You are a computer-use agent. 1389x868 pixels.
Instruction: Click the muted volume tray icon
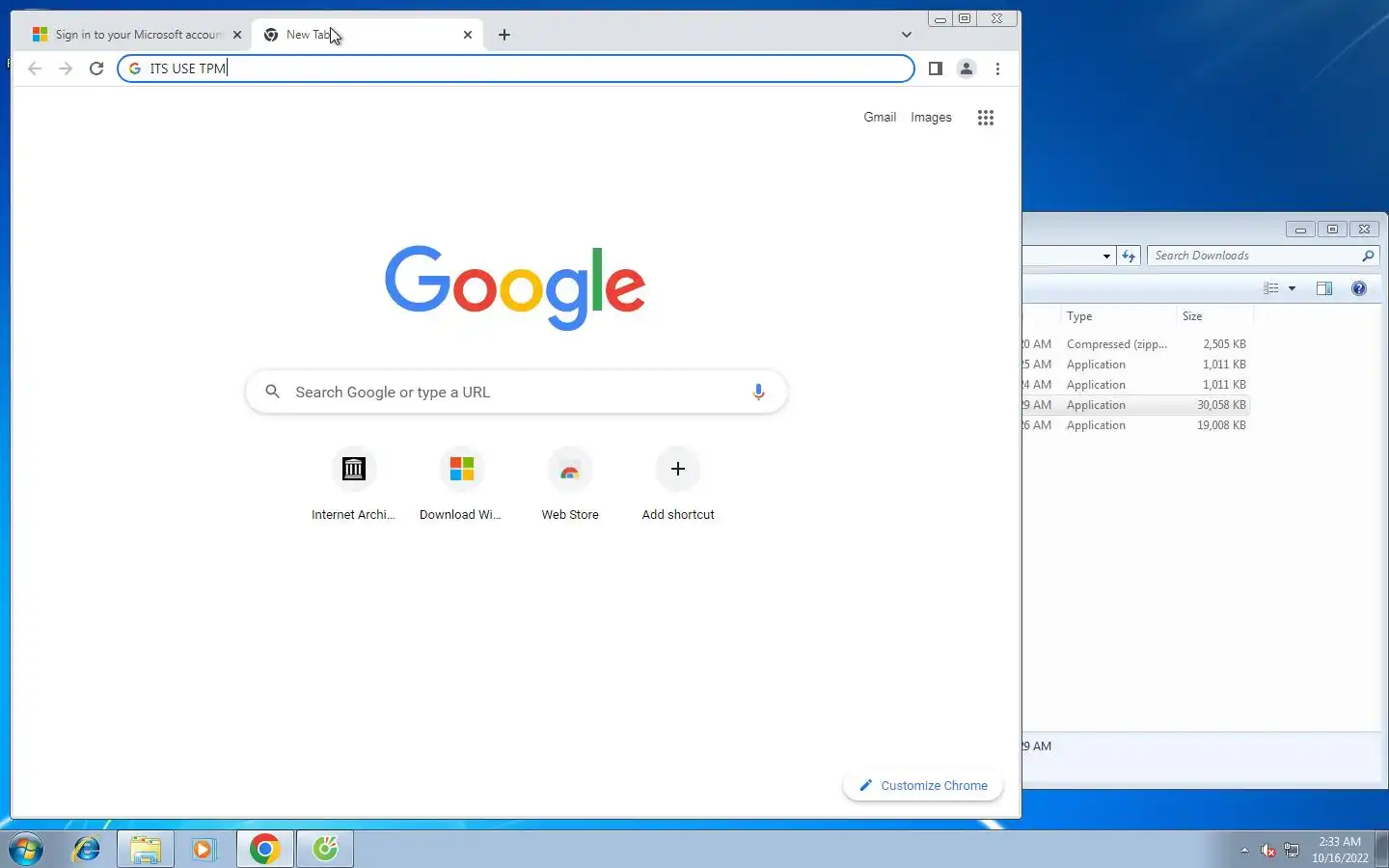pyautogui.click(x=1268, y=850)
